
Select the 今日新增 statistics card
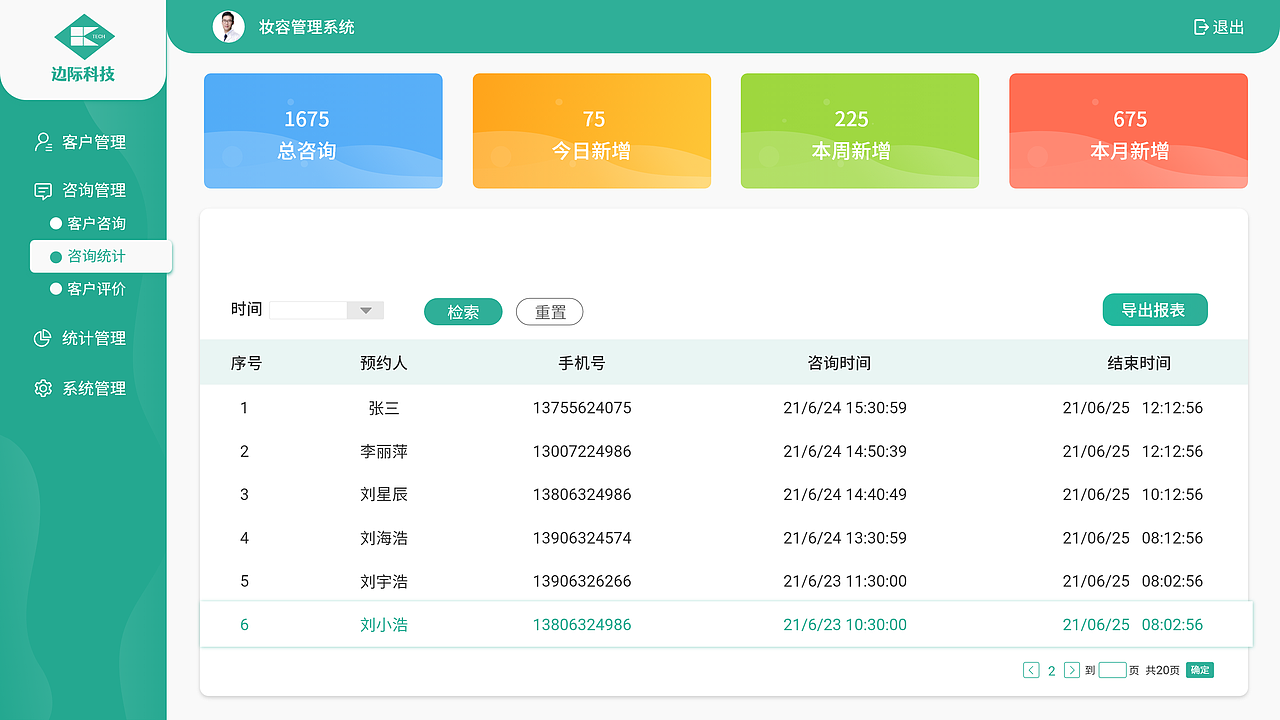coord(591,130)
